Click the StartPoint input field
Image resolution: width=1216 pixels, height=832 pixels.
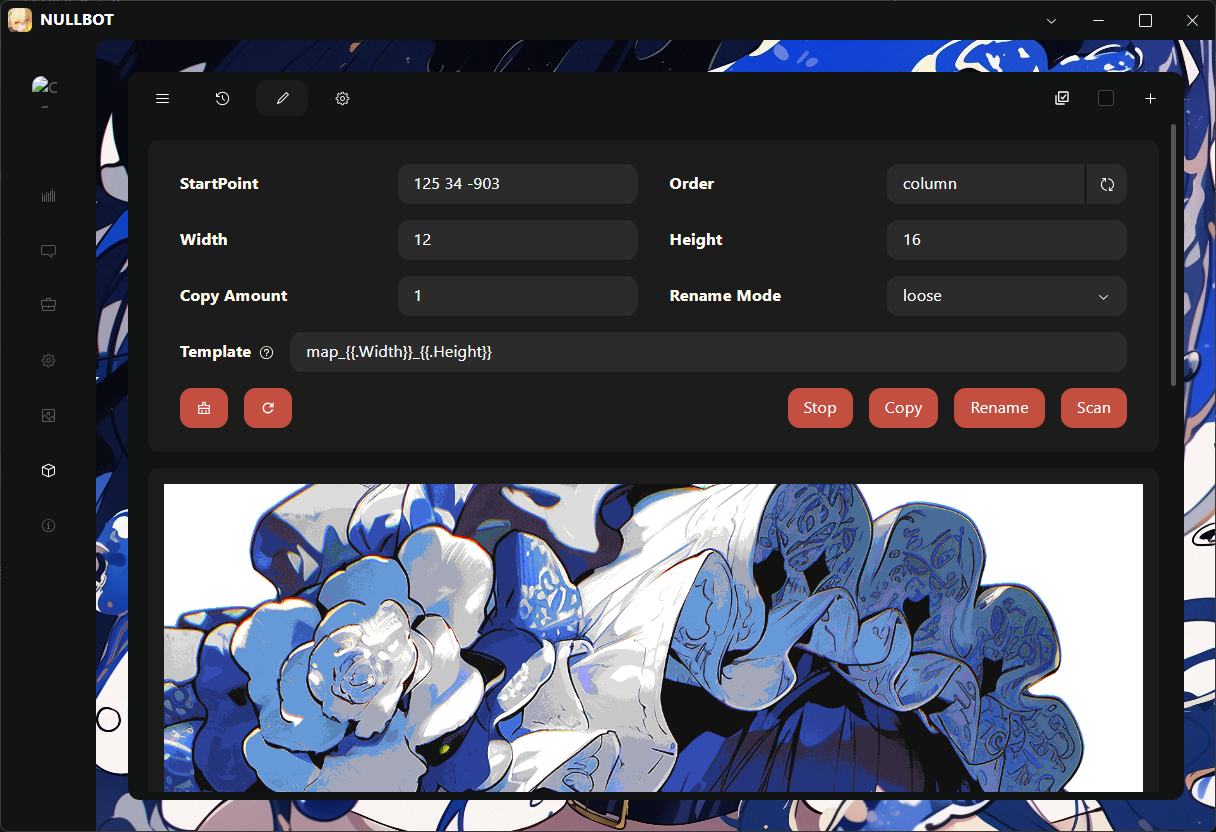pos(518,184)
